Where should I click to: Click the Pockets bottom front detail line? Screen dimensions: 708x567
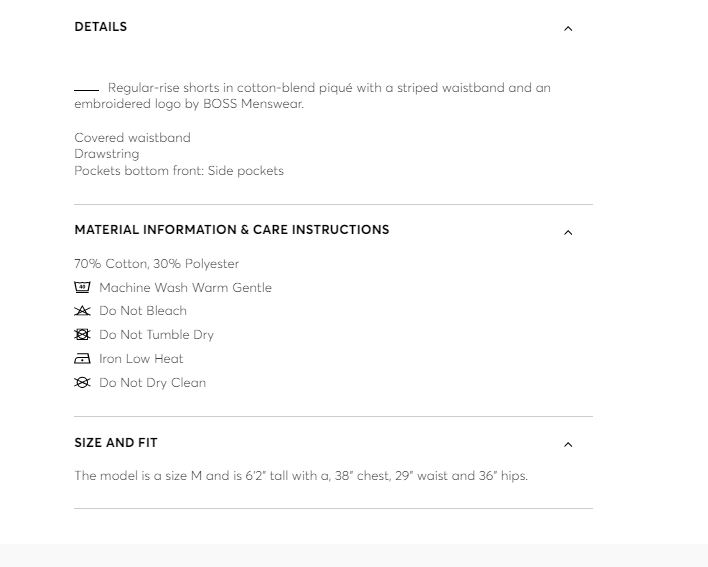pyautogui.click(x=179, y=171)
